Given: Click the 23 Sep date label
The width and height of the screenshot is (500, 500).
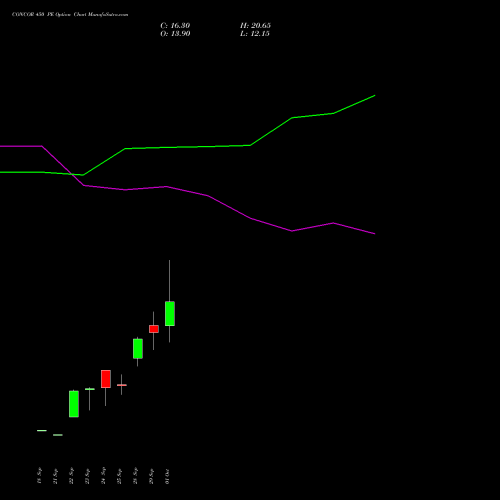Looking at the screenshot, I should [87, 476].
